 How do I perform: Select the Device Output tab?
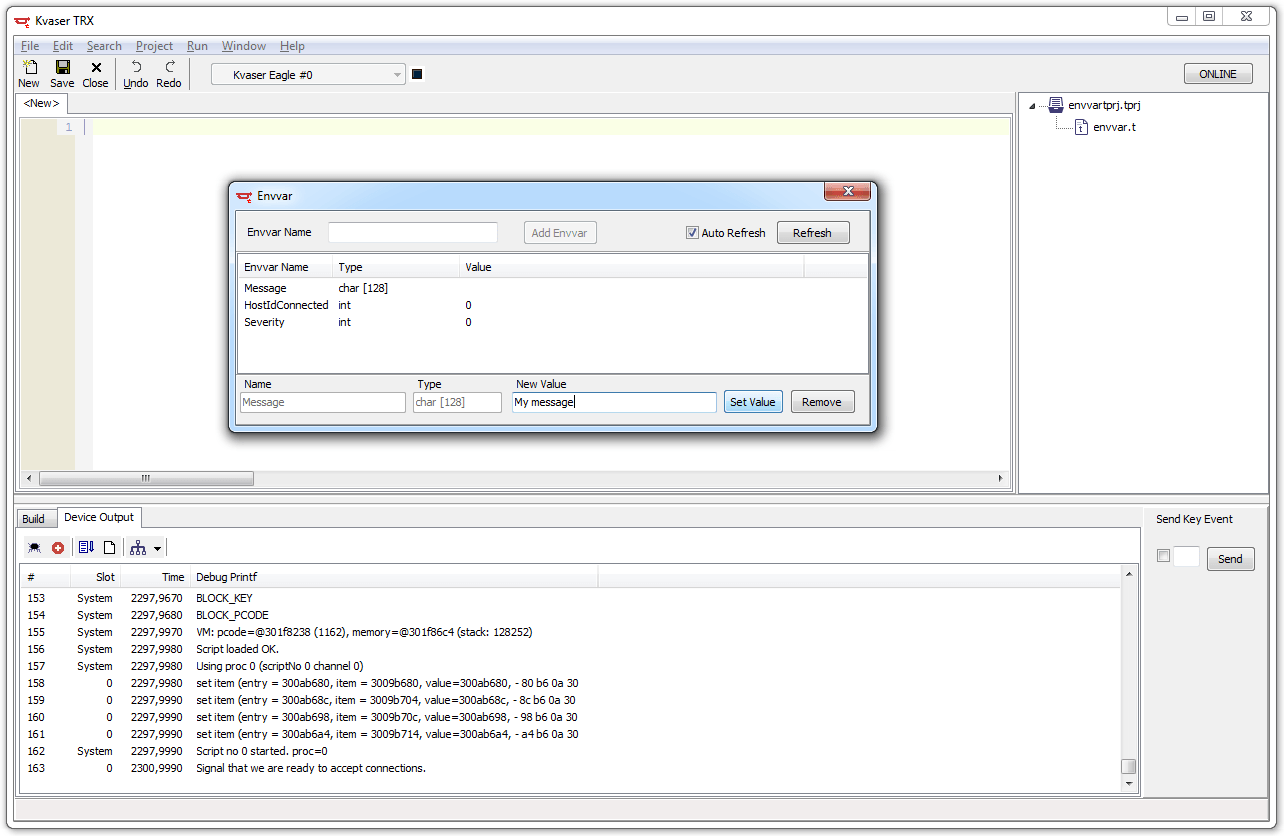tap(99, 517)
